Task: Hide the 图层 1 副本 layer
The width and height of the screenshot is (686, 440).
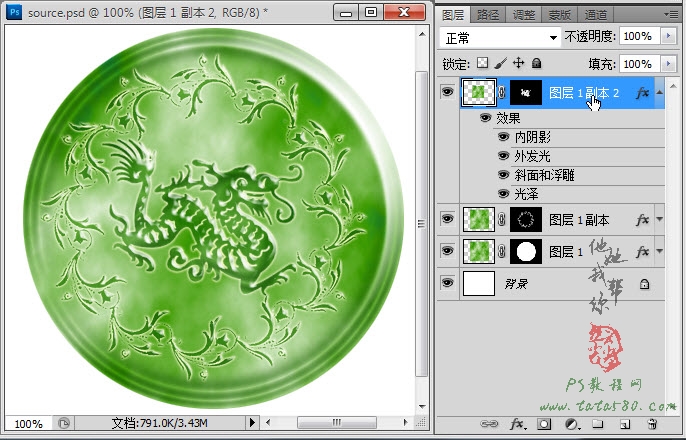Action: tap(447, 219)
